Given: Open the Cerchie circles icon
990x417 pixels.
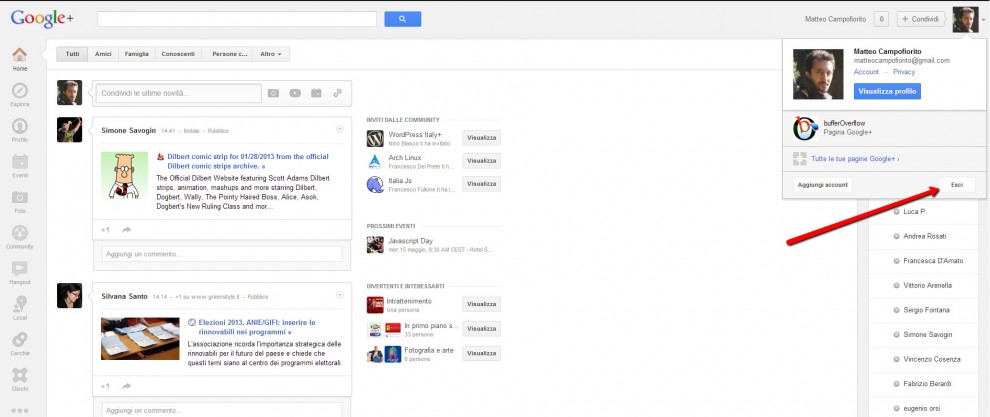Looking at the screenshot, I should [20, 339].
